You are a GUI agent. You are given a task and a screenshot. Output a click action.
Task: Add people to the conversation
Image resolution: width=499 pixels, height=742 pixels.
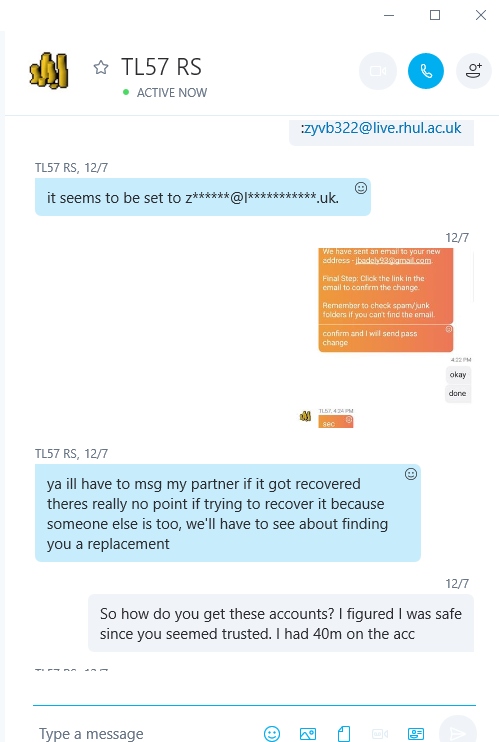pos(473,71)
